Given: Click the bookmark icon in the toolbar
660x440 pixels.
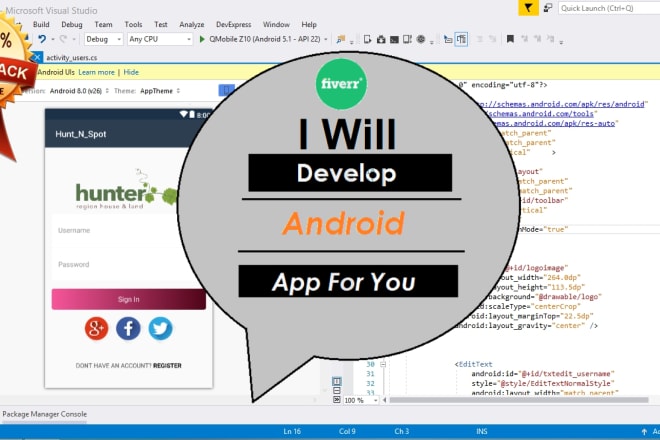Looking at the screenshot, I should point(513,39).
